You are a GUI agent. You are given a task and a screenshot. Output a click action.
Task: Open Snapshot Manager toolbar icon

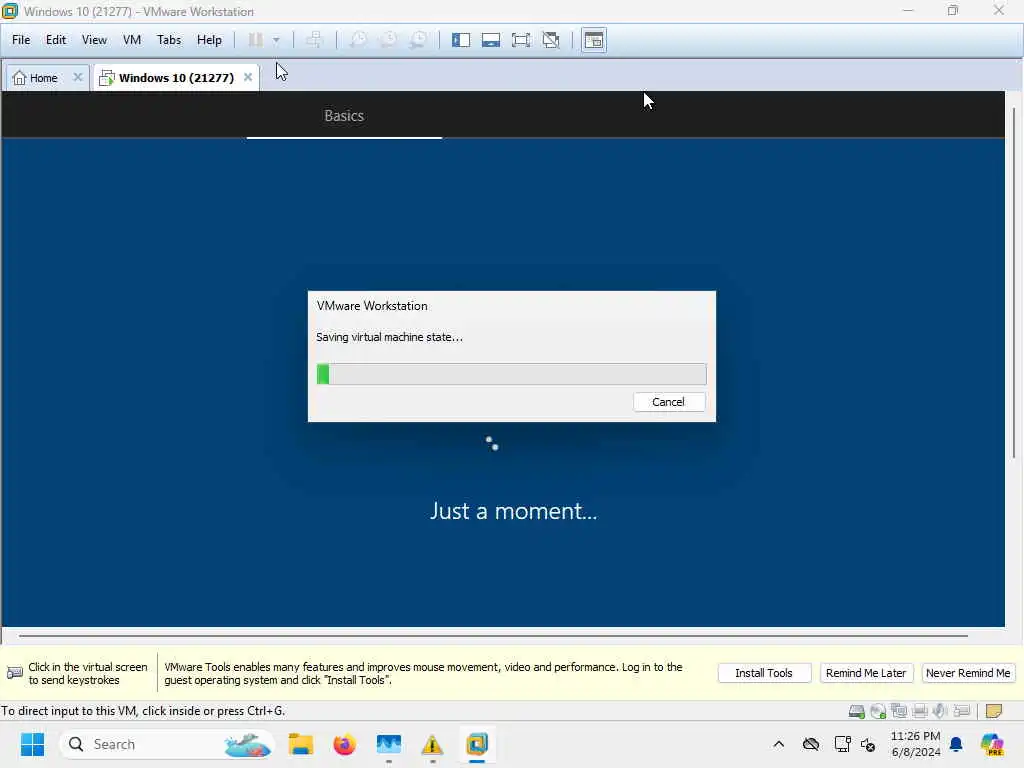click(418, 40)
